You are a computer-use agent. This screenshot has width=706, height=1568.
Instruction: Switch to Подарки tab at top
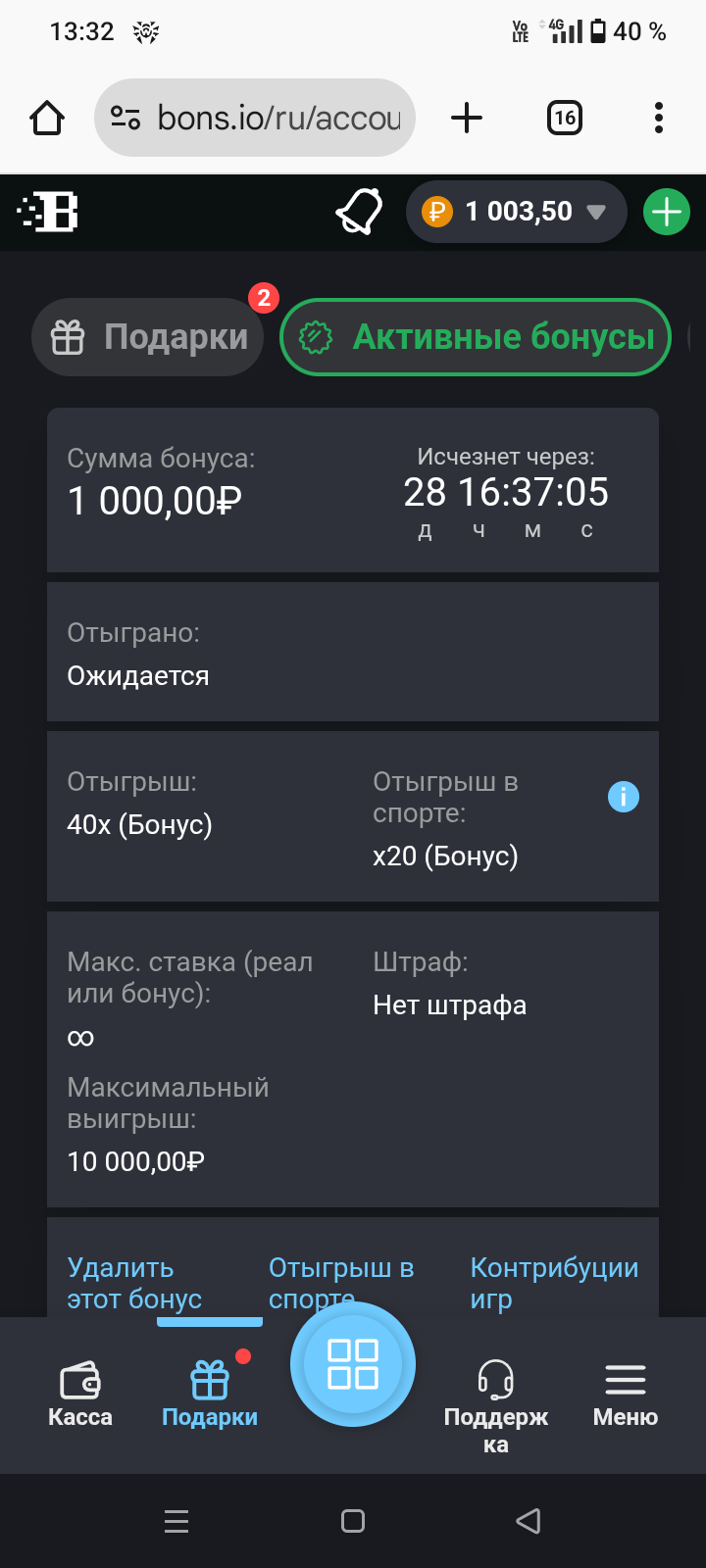[149, 337]
